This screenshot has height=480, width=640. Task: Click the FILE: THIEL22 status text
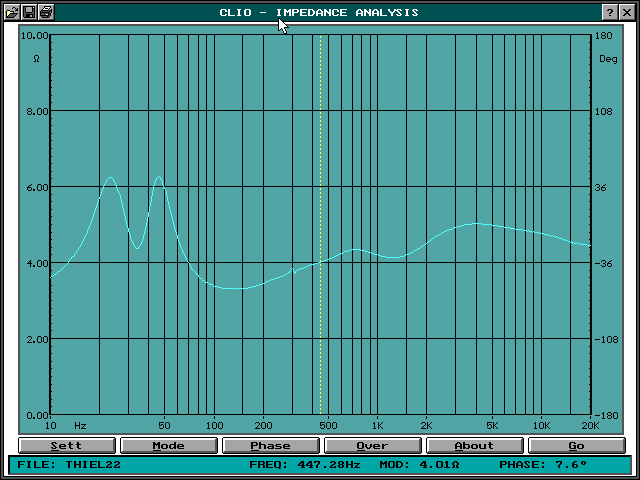tap(69, 465)
